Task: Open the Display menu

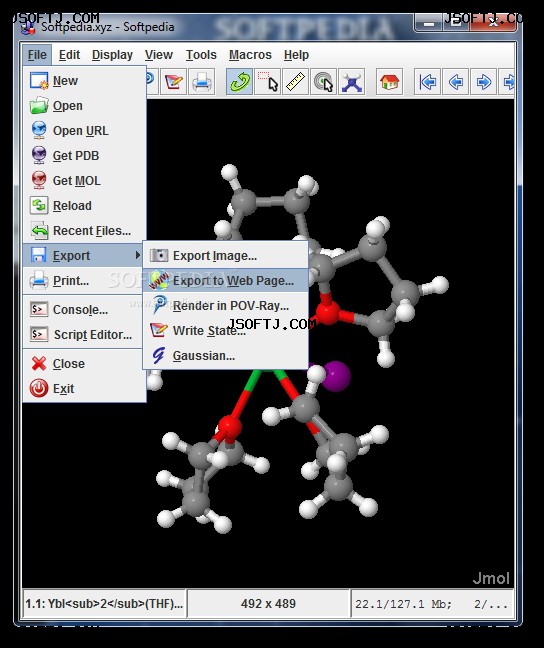Action: tap(112, 55)
